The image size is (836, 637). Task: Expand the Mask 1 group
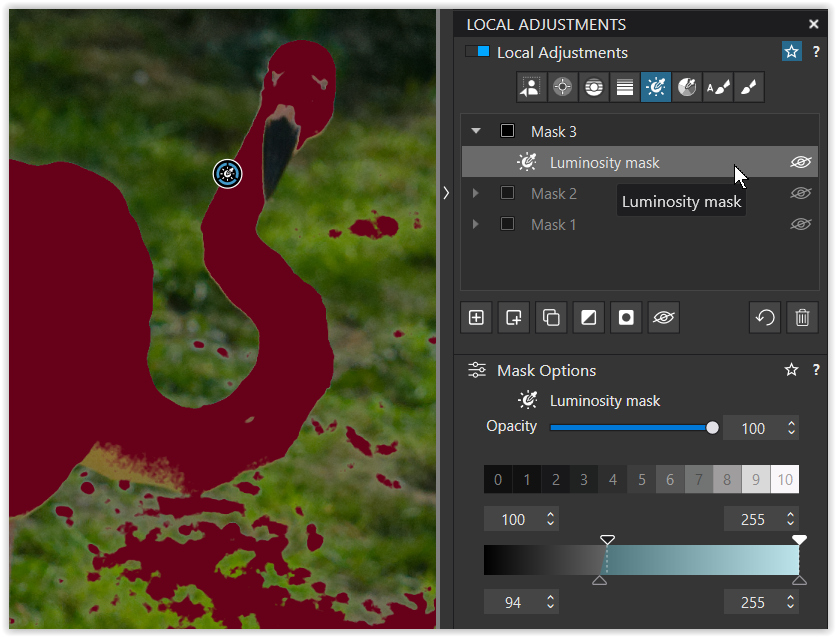[x=476, y=224]
